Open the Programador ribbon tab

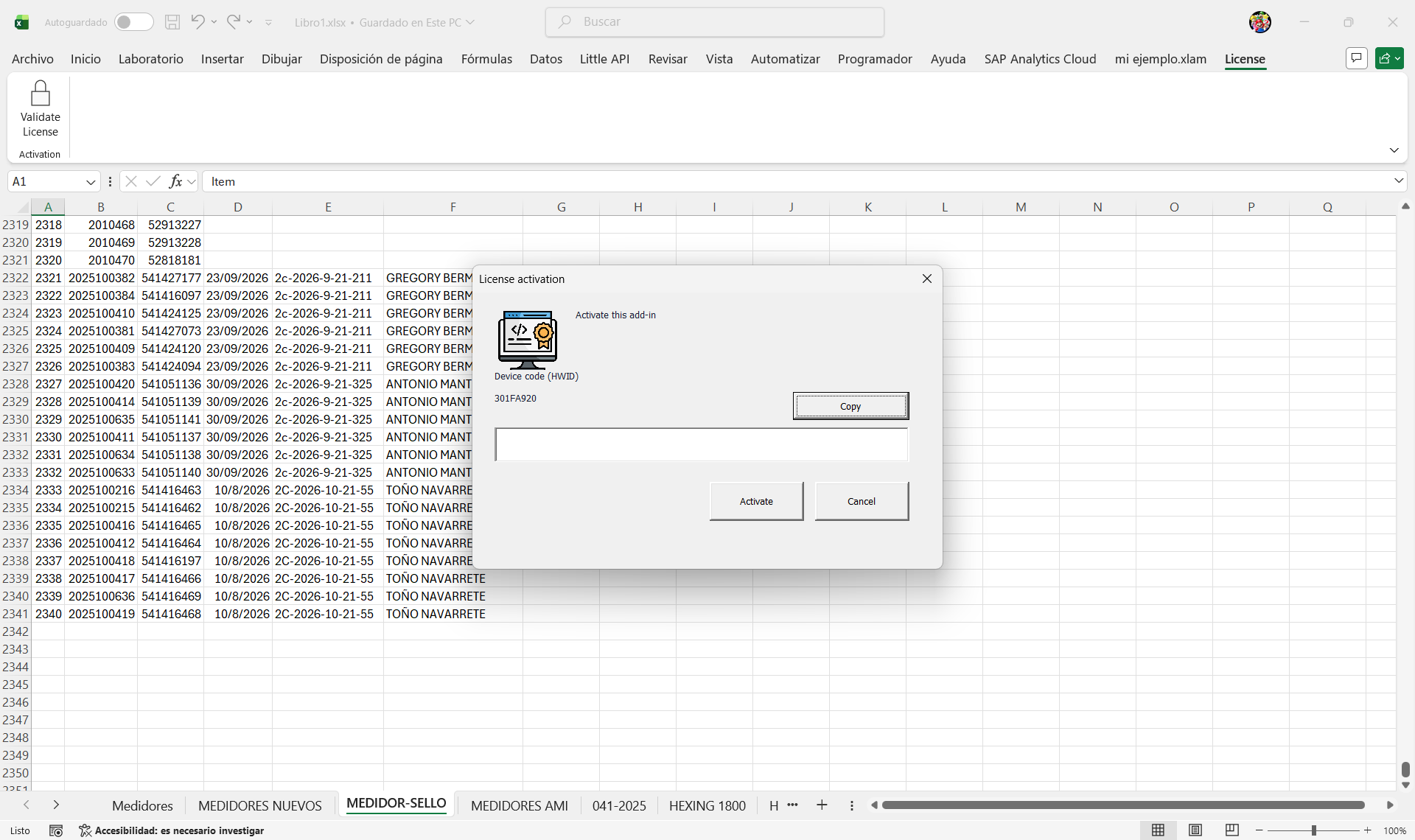875,59
